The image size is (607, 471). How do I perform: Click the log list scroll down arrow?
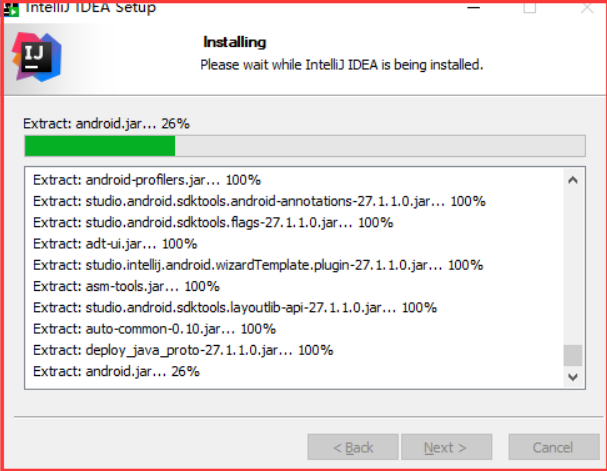pyautogui.click(x=573, y=377)
